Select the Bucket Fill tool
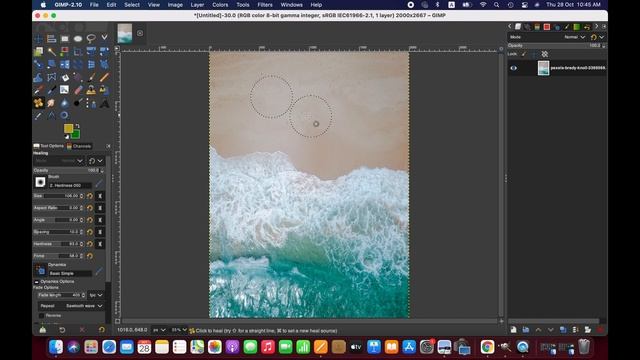640x360 pixels. coord(64,78)
